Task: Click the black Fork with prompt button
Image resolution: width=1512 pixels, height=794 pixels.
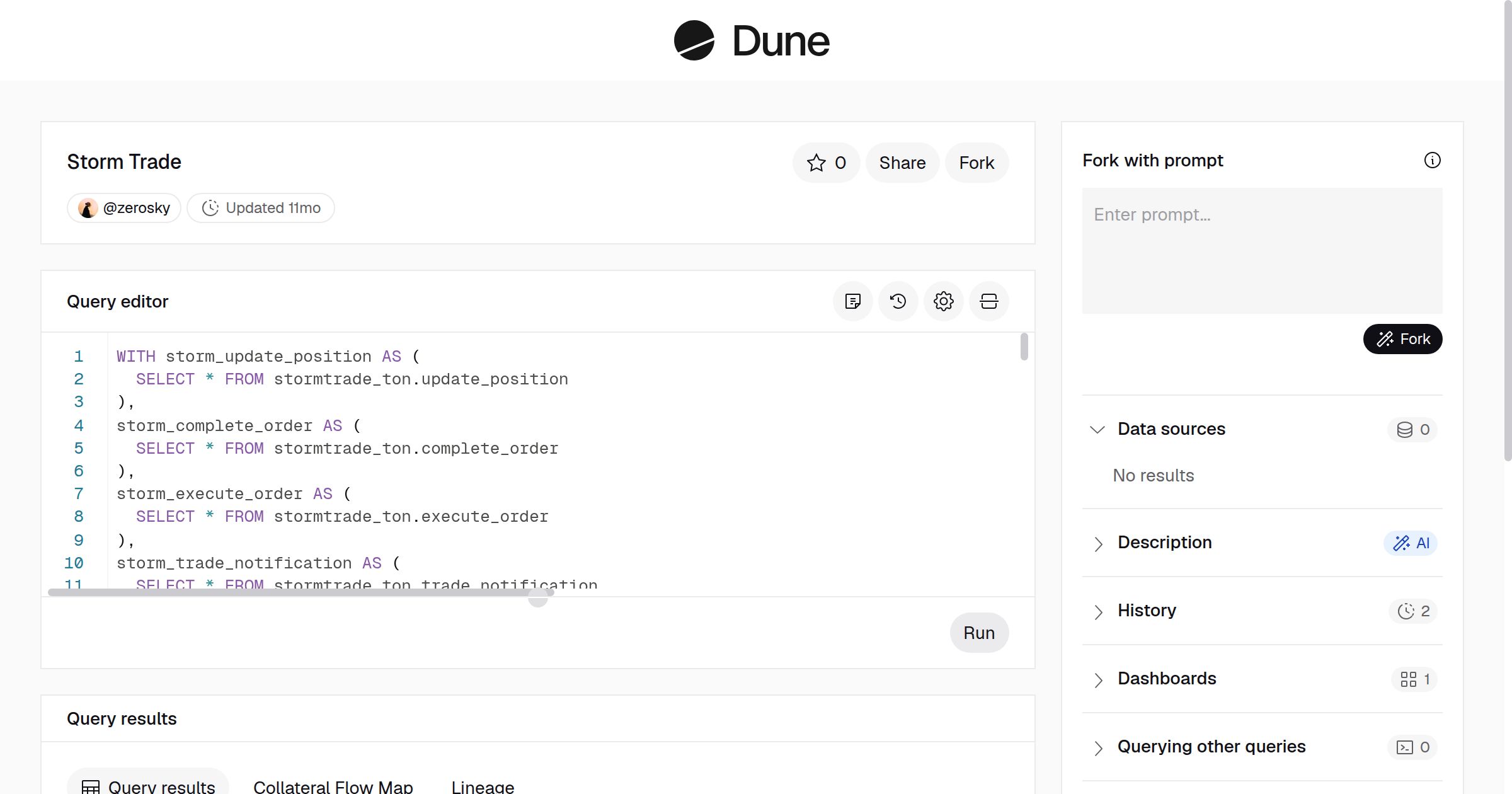Action: 1402,339
